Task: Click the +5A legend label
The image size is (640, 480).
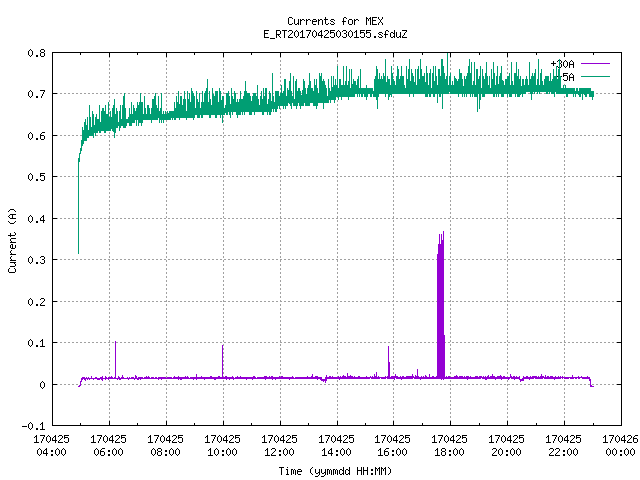Action: coord(565,77)
